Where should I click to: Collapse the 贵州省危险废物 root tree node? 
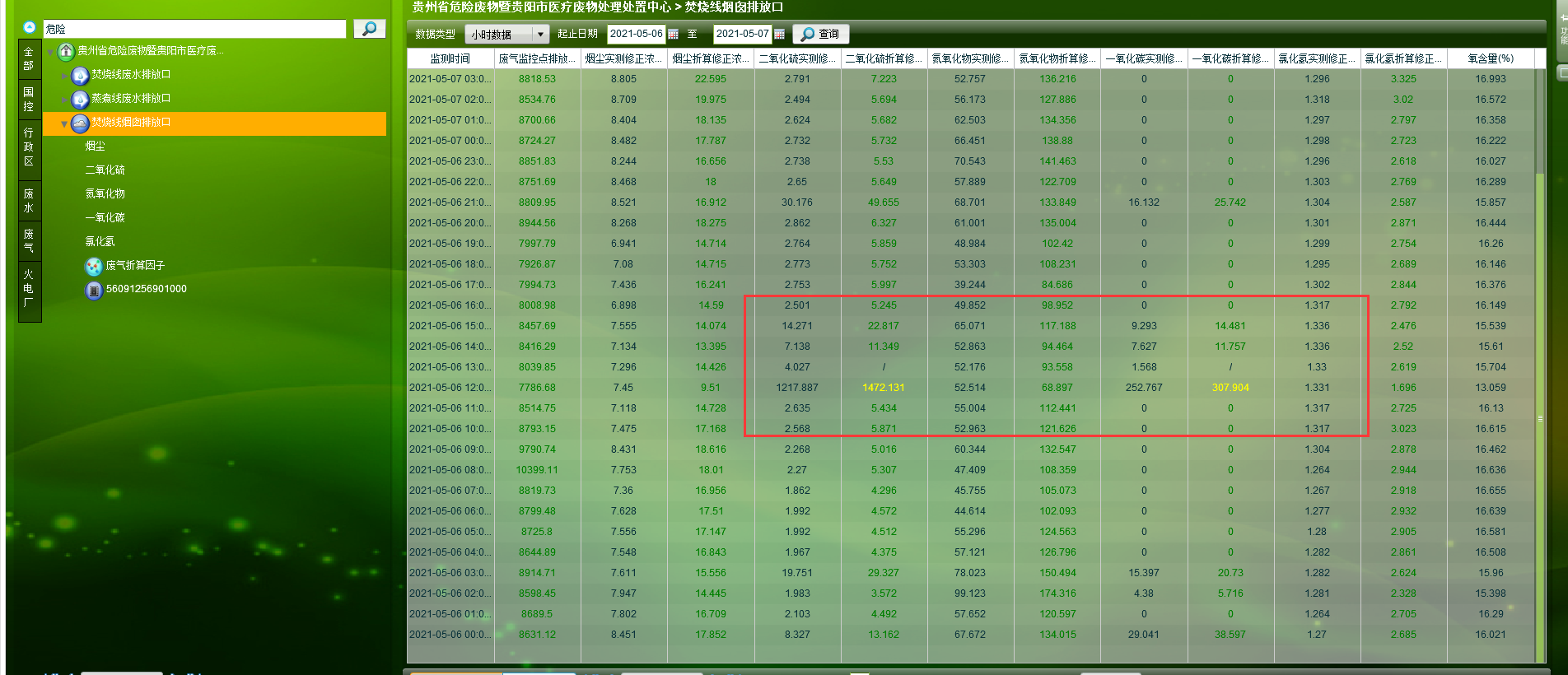[51, 53]
